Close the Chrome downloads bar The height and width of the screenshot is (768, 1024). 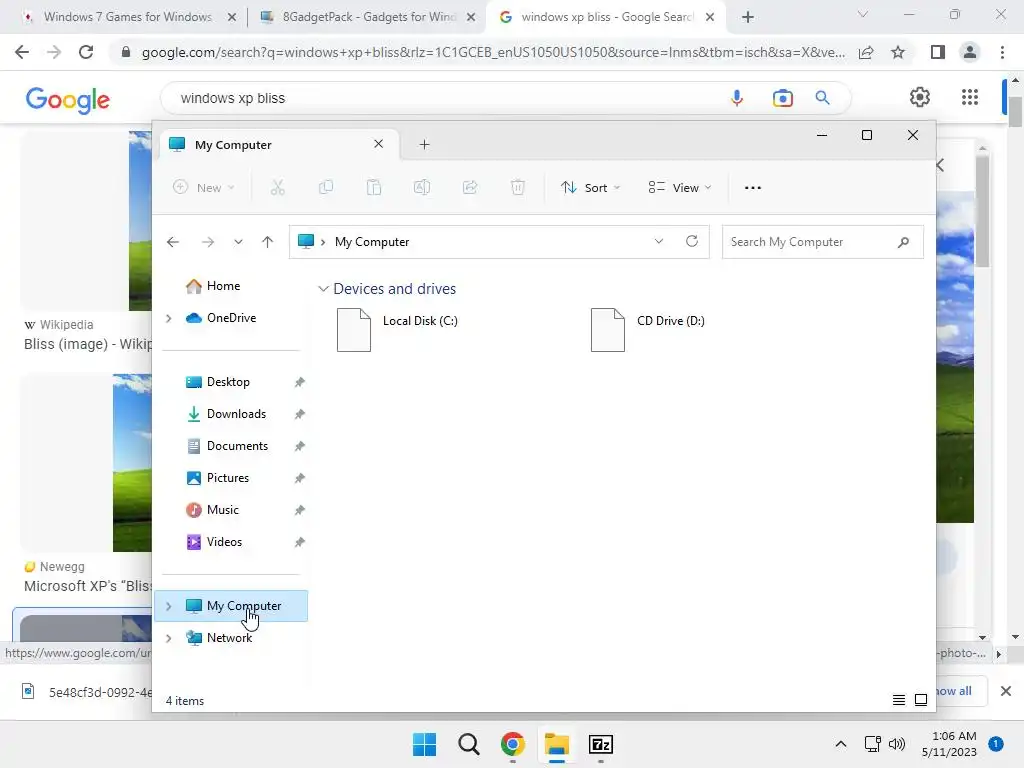(x=1006, y=690)
